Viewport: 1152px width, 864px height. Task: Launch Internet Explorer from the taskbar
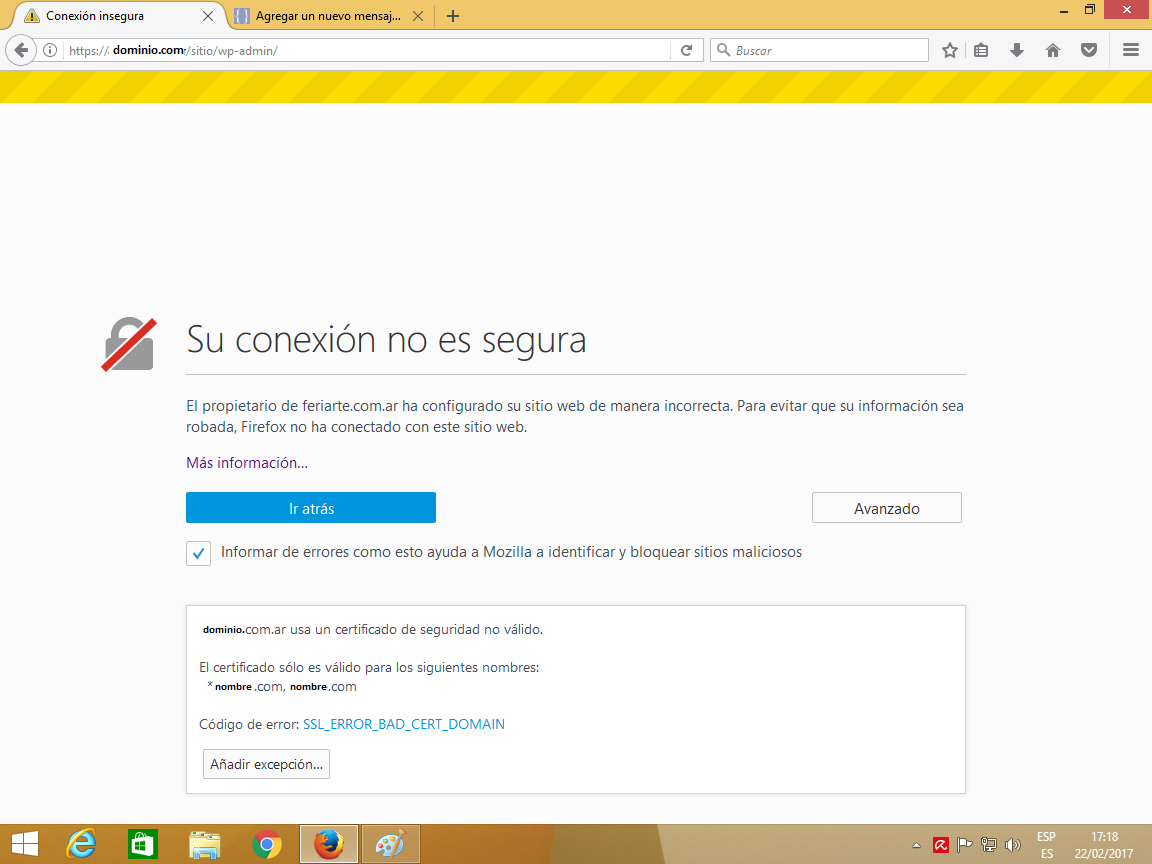point(81,844)
